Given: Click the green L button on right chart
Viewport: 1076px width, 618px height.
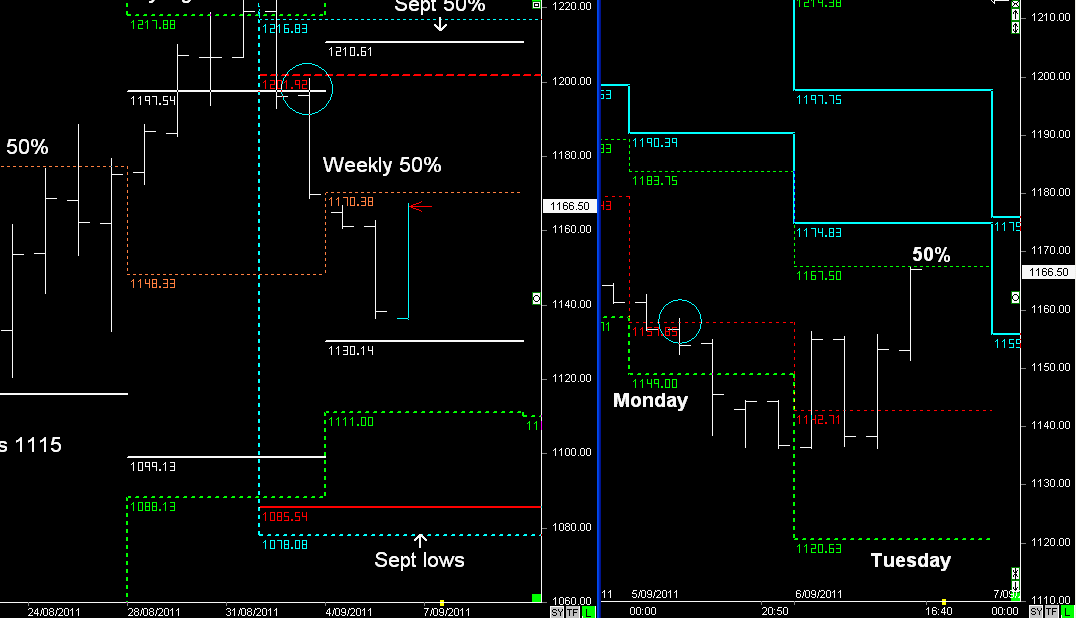Looking at the screenshot, I should [1067, 611].
